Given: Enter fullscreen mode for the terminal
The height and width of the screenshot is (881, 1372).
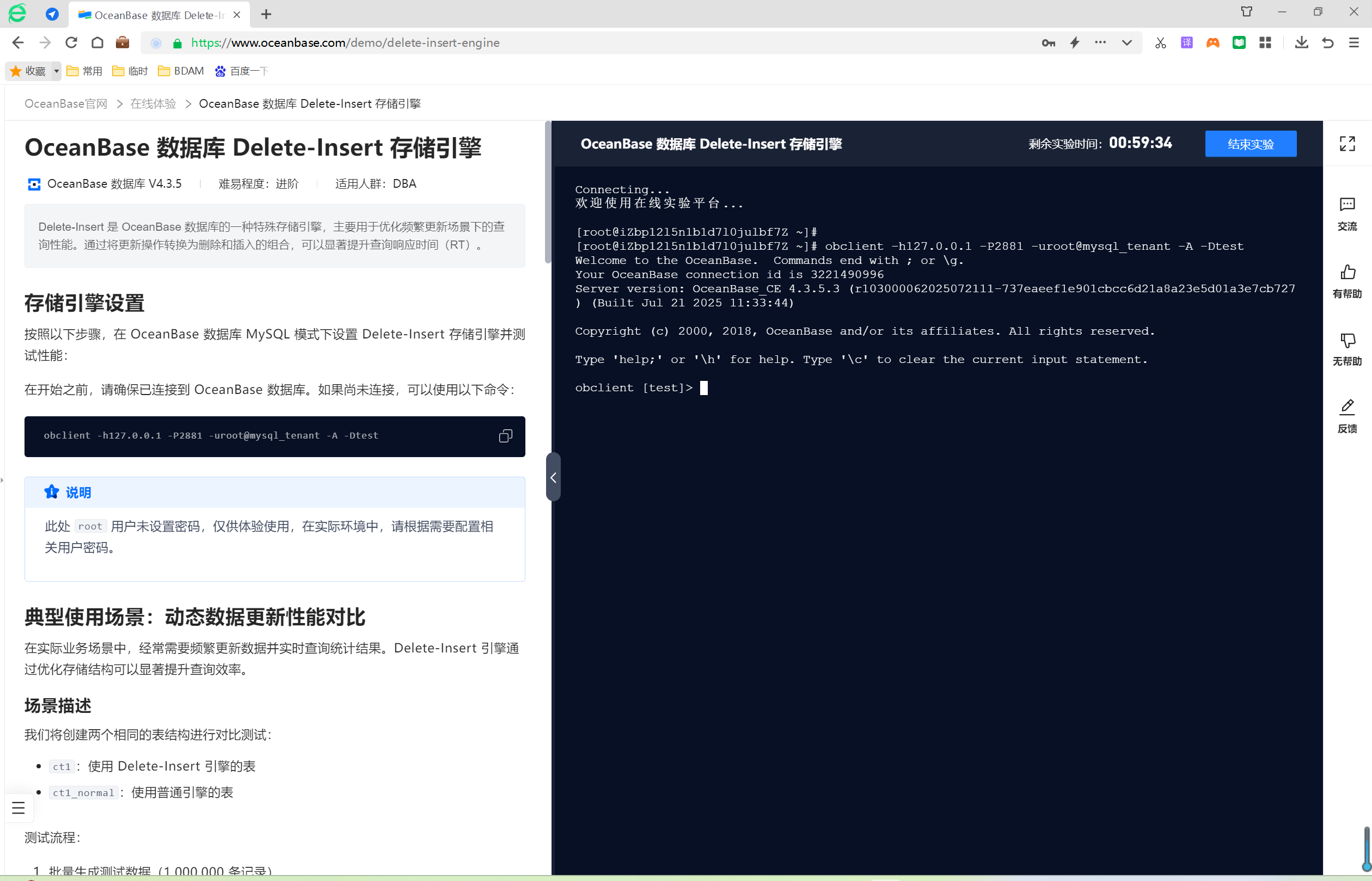Looking at the screenshot, I should point(1347,144).
